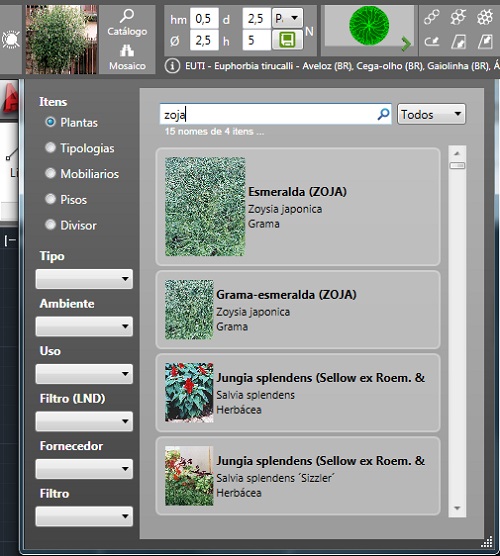500x556 pixels.
Task: Choose the Esmeralda (ZOJA) result
Action: click(x=298, y=207)
